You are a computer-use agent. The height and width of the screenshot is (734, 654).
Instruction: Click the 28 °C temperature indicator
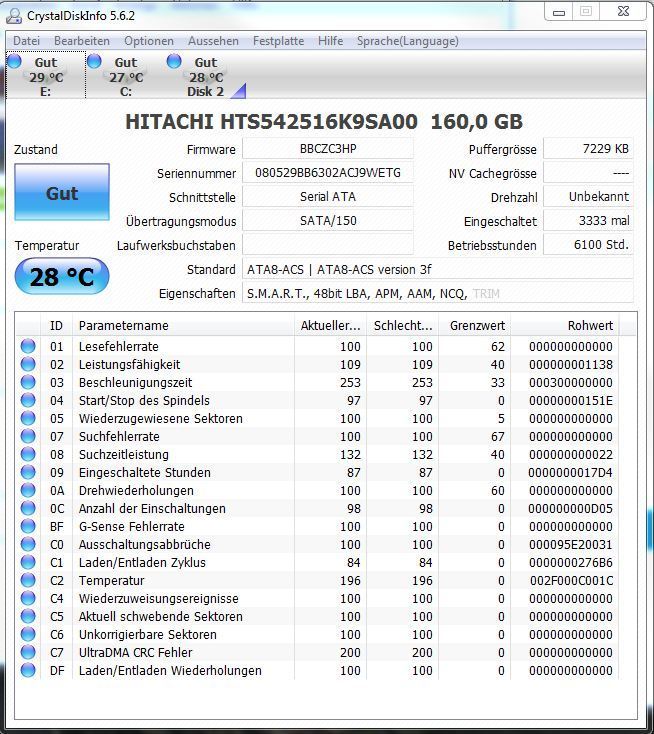pyautogui.click(x=62, y=276)
